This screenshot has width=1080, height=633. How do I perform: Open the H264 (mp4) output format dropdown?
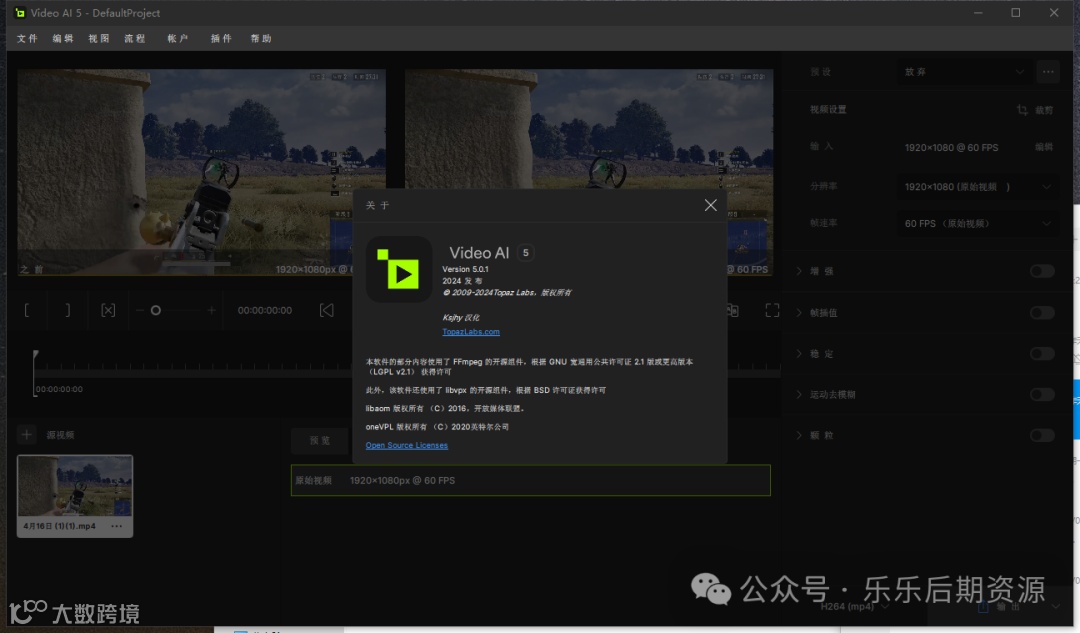click(x=854, y=607)
